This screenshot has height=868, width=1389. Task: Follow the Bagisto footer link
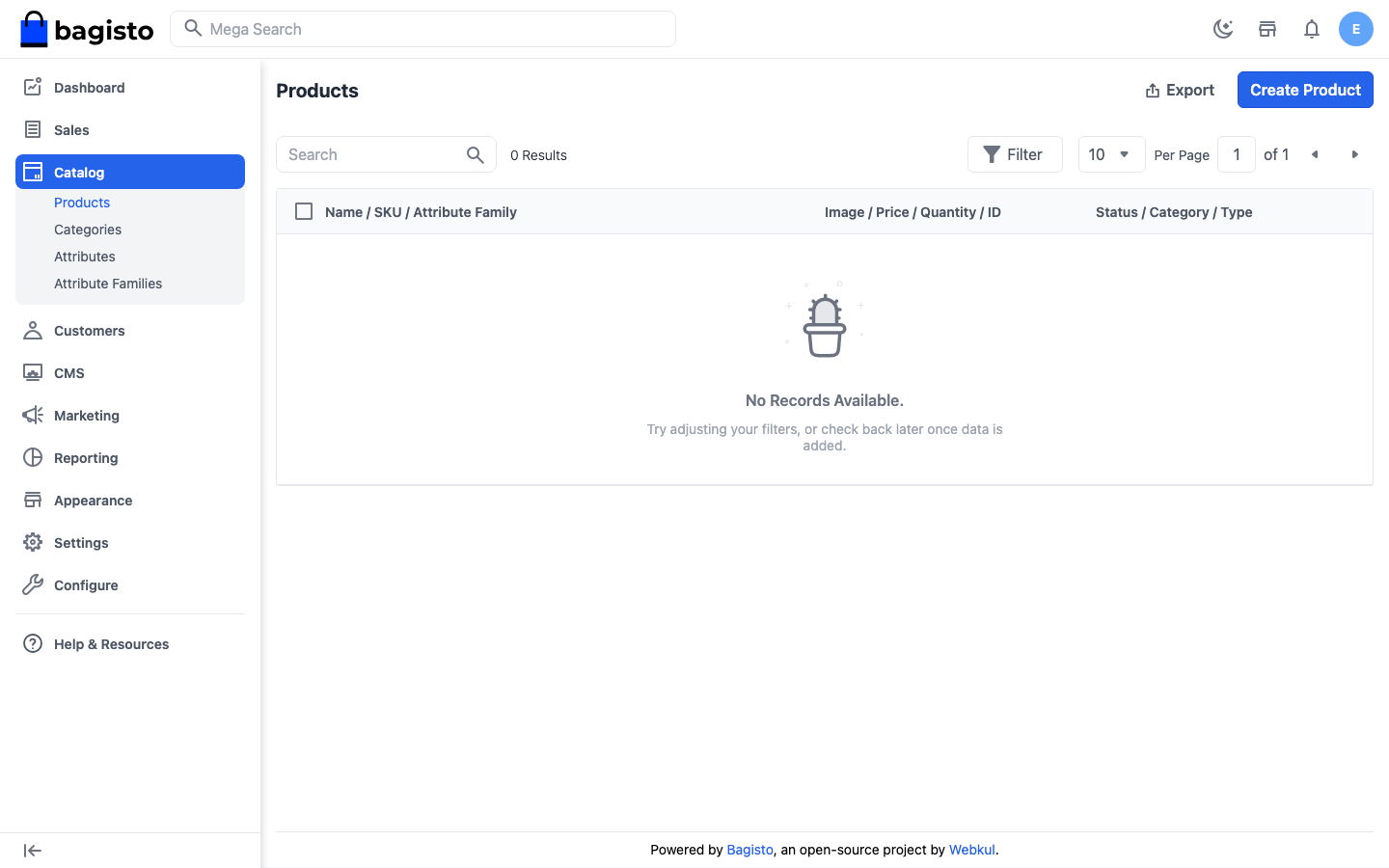749,850
